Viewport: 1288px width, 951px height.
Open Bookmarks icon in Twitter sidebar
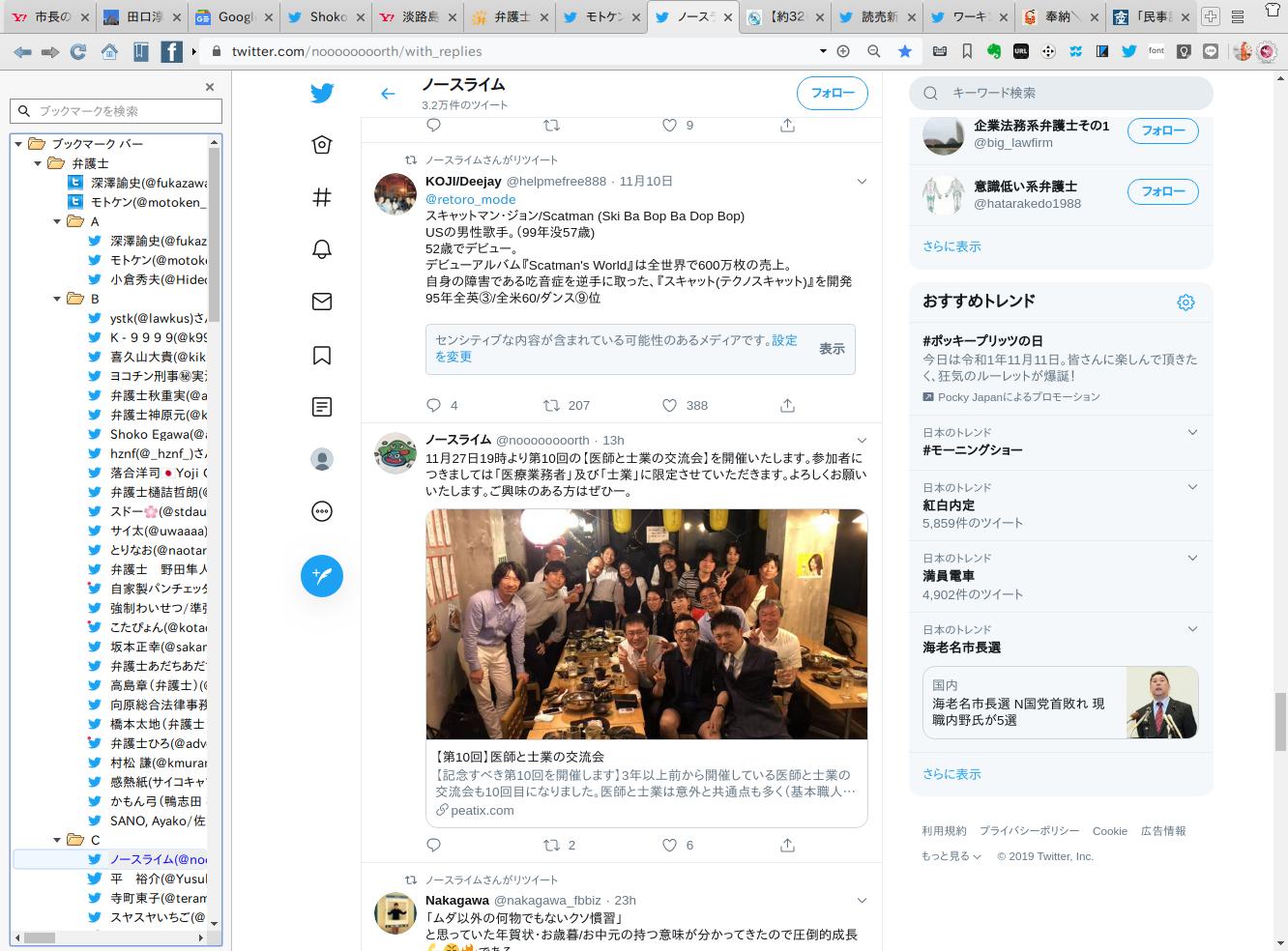[322, 355]
